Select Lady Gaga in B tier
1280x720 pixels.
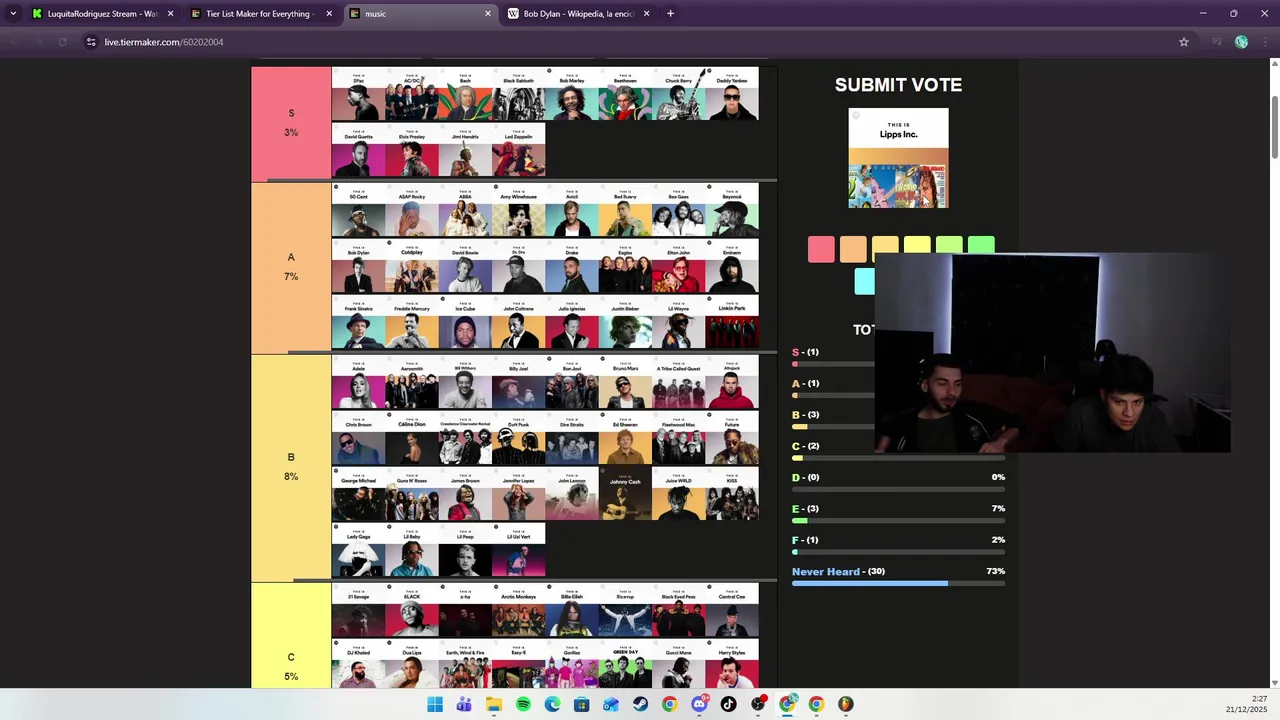pyautogui.click(x=358, y=550)
